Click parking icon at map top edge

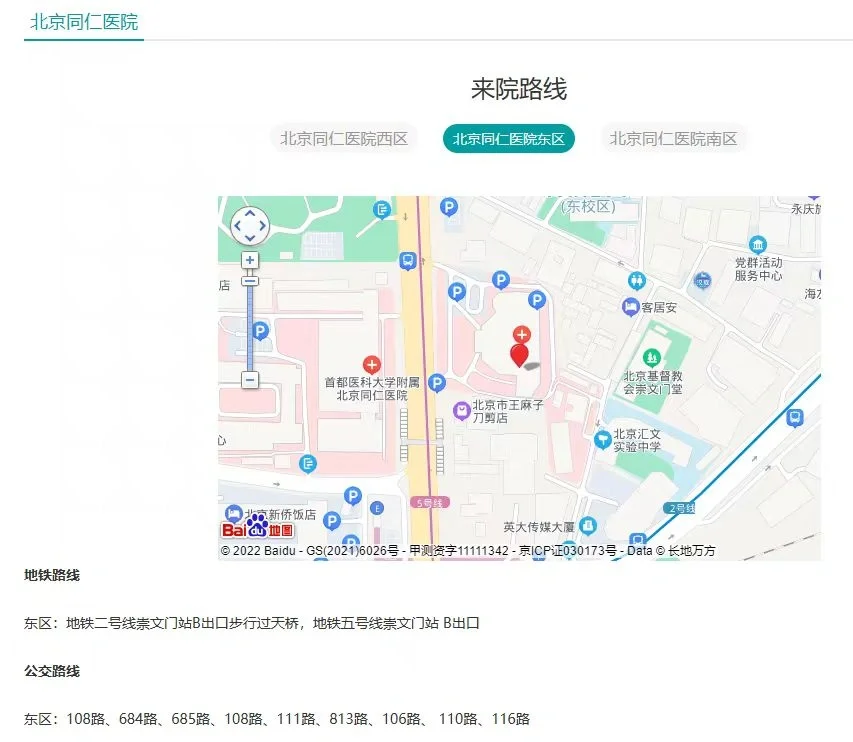coord(449,207)
